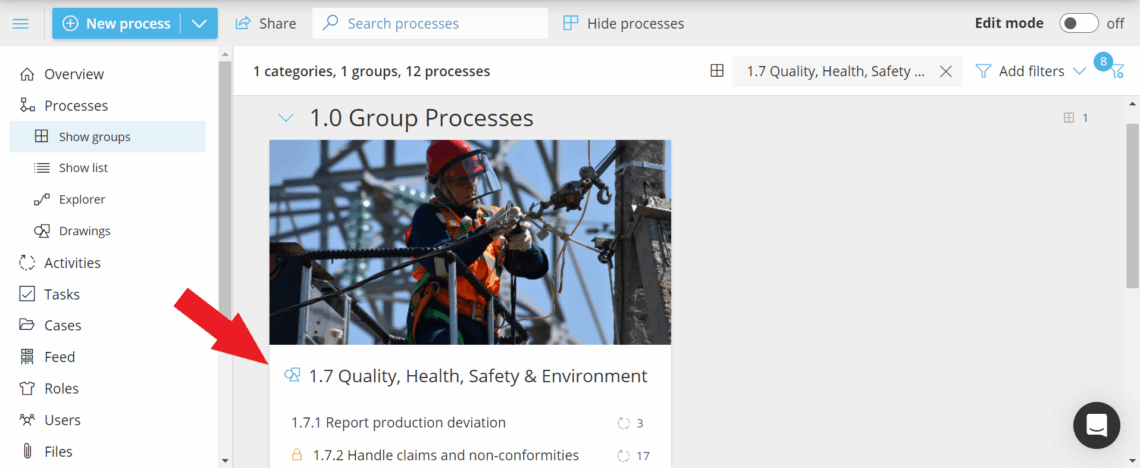
Task: Open the New process dropdown arrow
Action: [199, 23]
